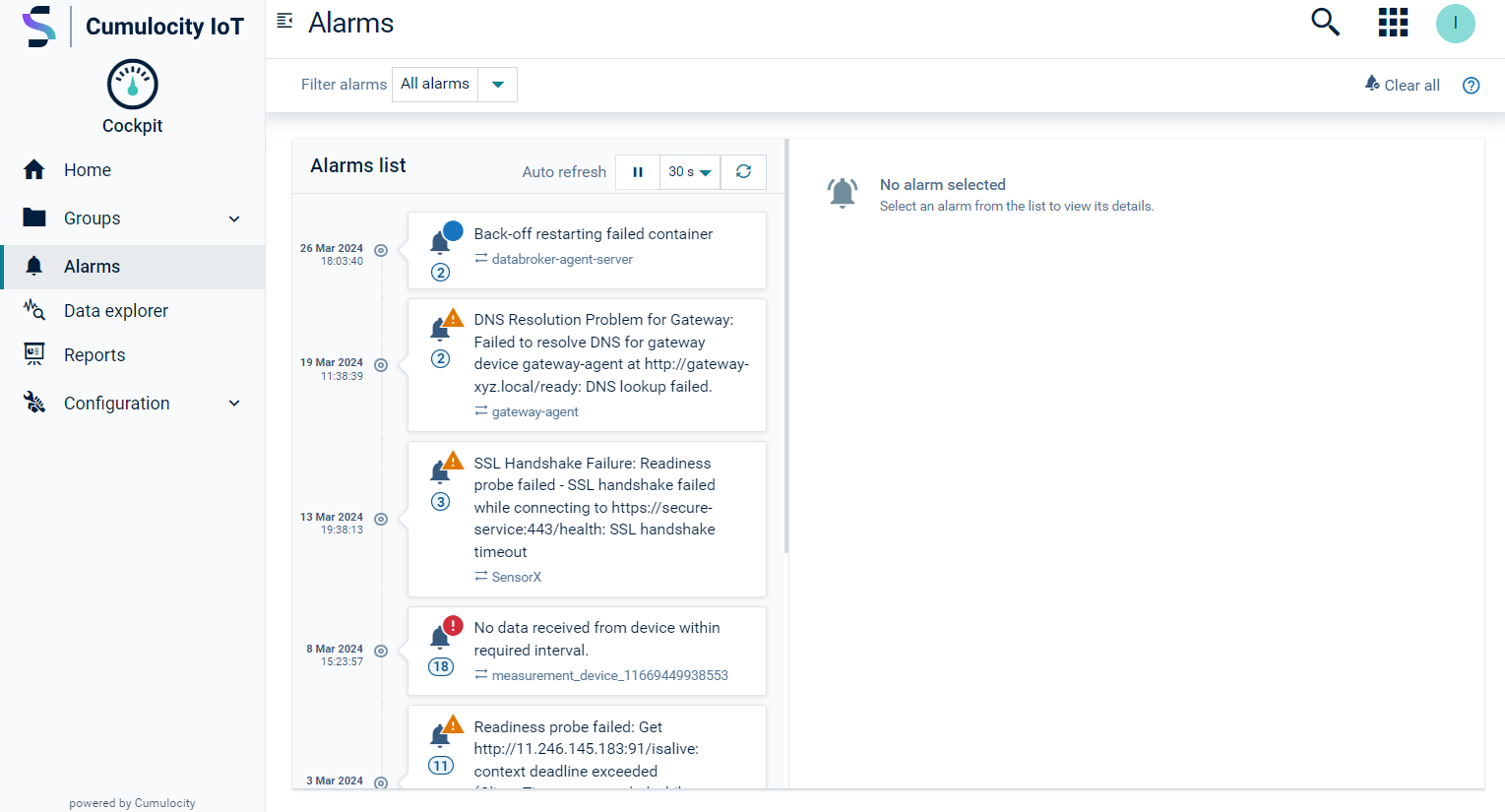The image size is (1505, 812).
Task: Go to Home in sidebar
Action: (133, 169)
